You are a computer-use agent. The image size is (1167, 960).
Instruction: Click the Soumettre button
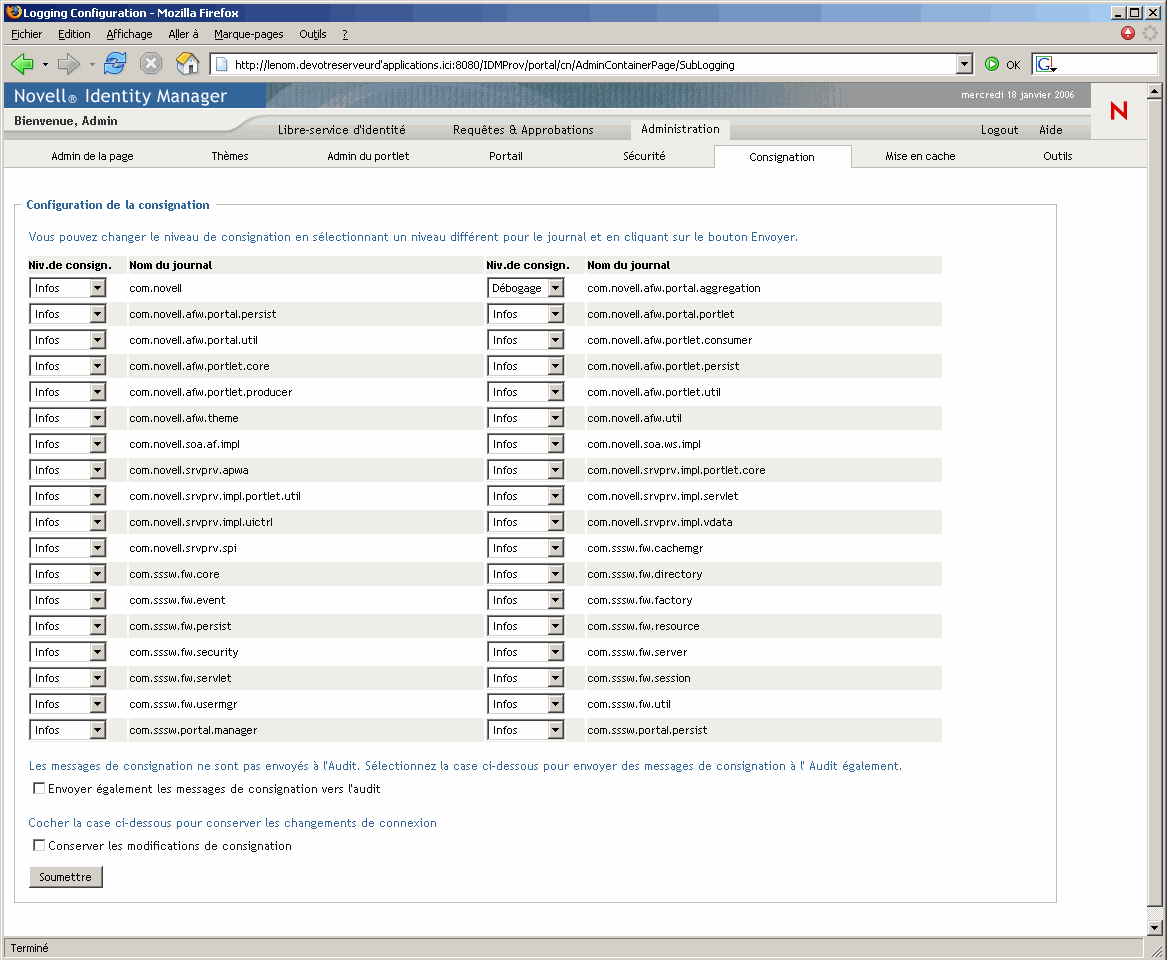65,877
